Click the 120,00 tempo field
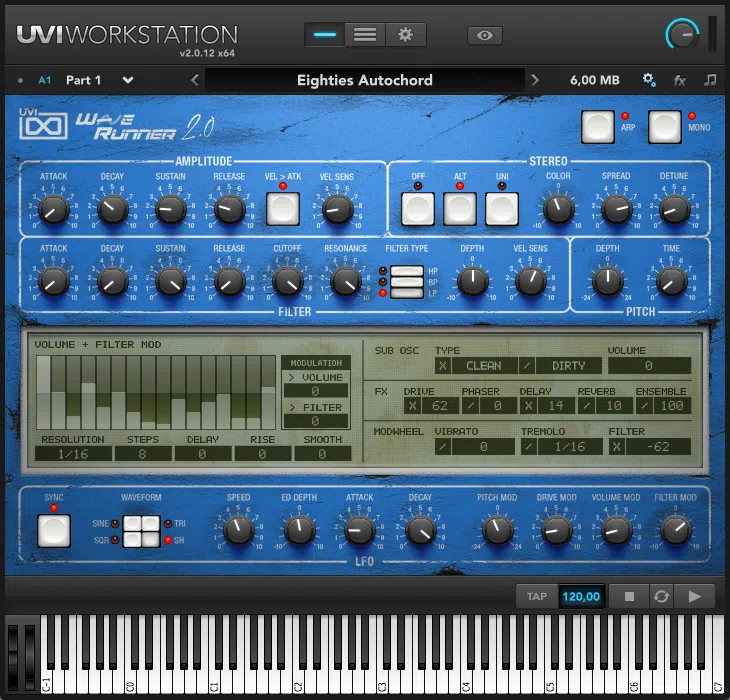Screen dimensions: 730x700 tap(580, 597)
